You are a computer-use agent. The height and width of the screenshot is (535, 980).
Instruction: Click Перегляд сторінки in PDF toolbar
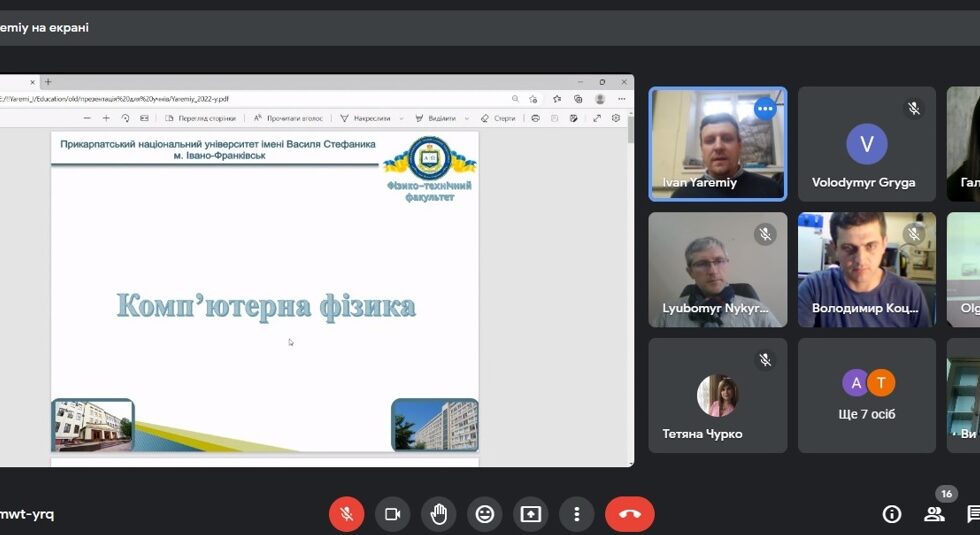tap(200, 118)
